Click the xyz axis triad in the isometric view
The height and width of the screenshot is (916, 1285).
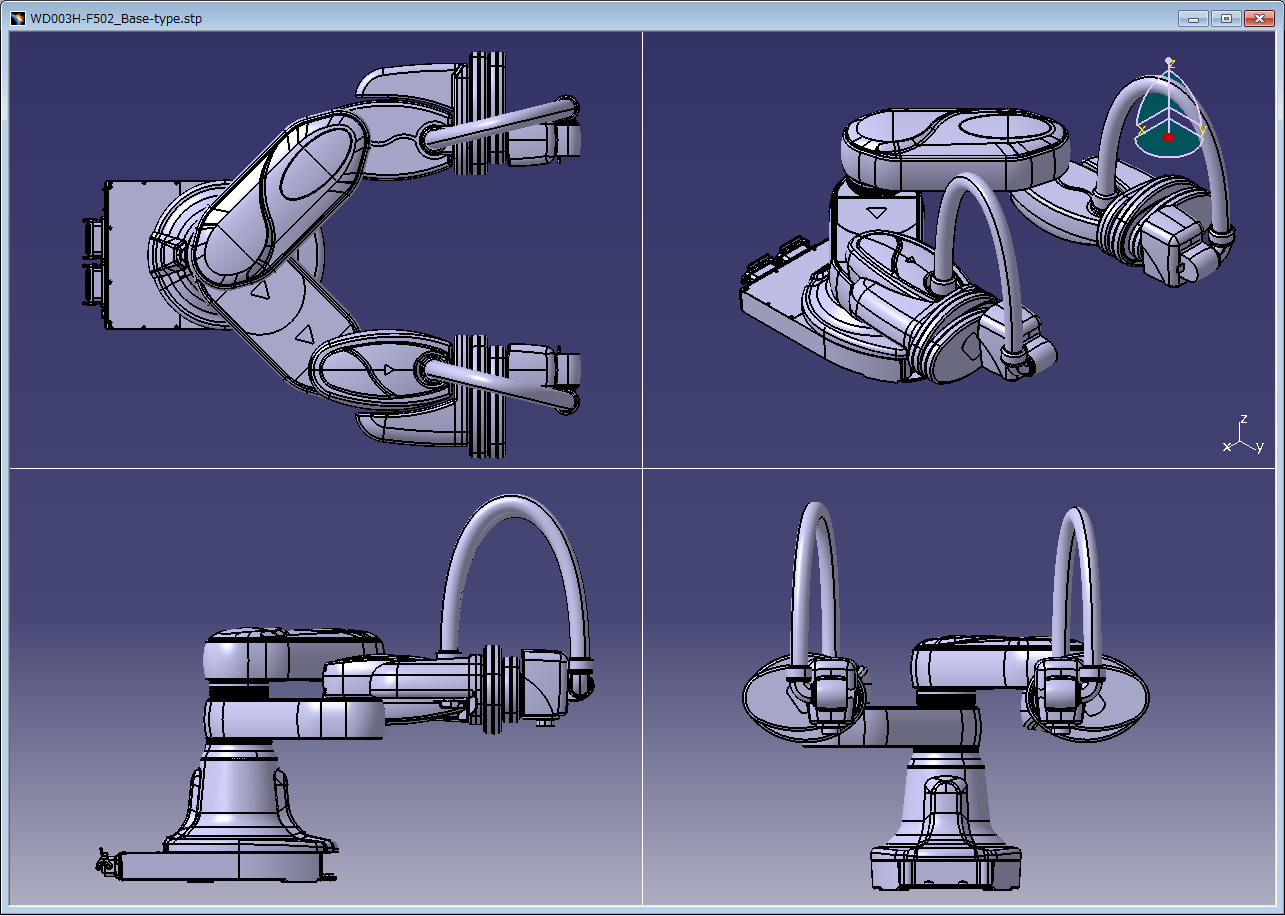1243,435
